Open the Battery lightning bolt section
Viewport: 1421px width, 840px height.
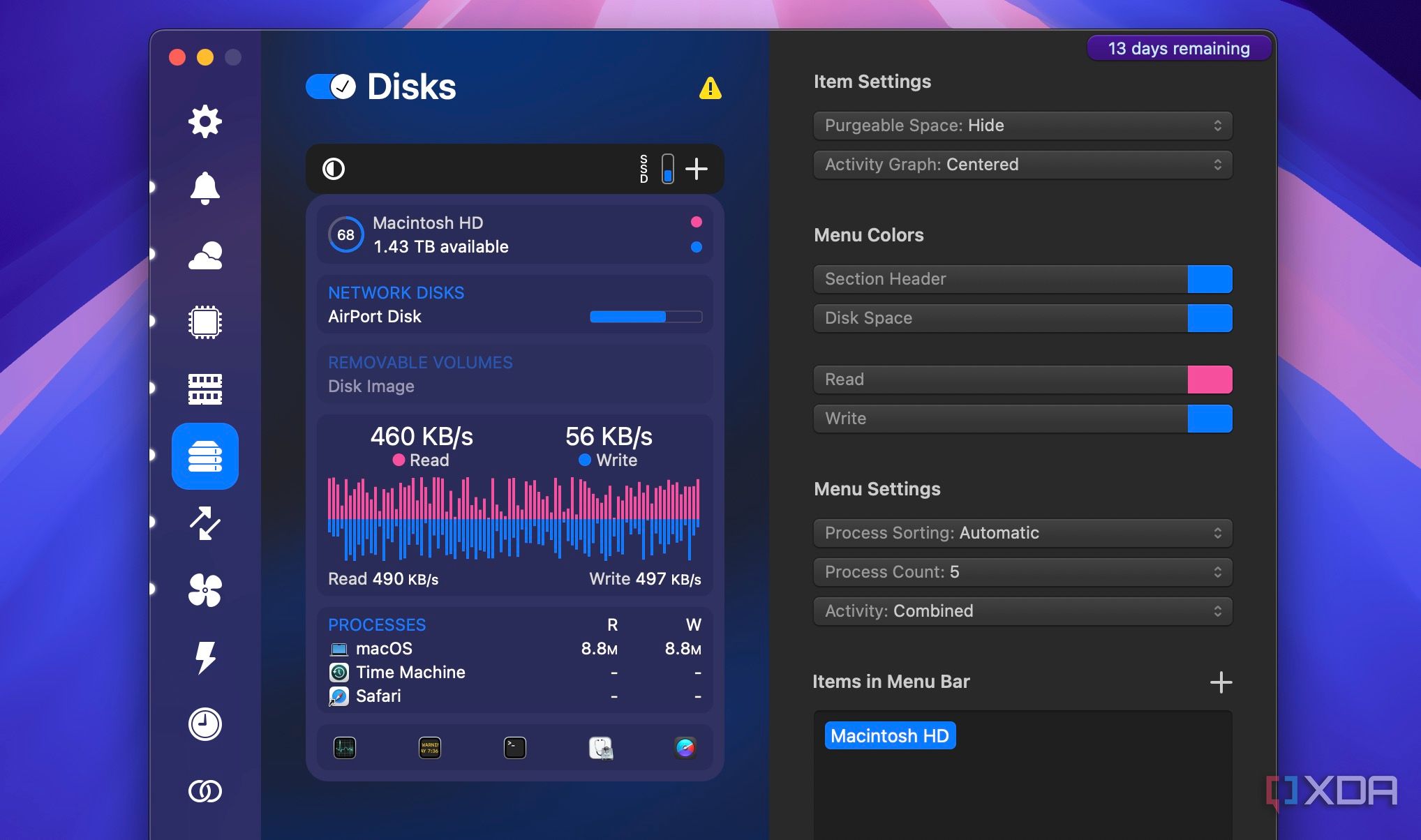[204, 657]
